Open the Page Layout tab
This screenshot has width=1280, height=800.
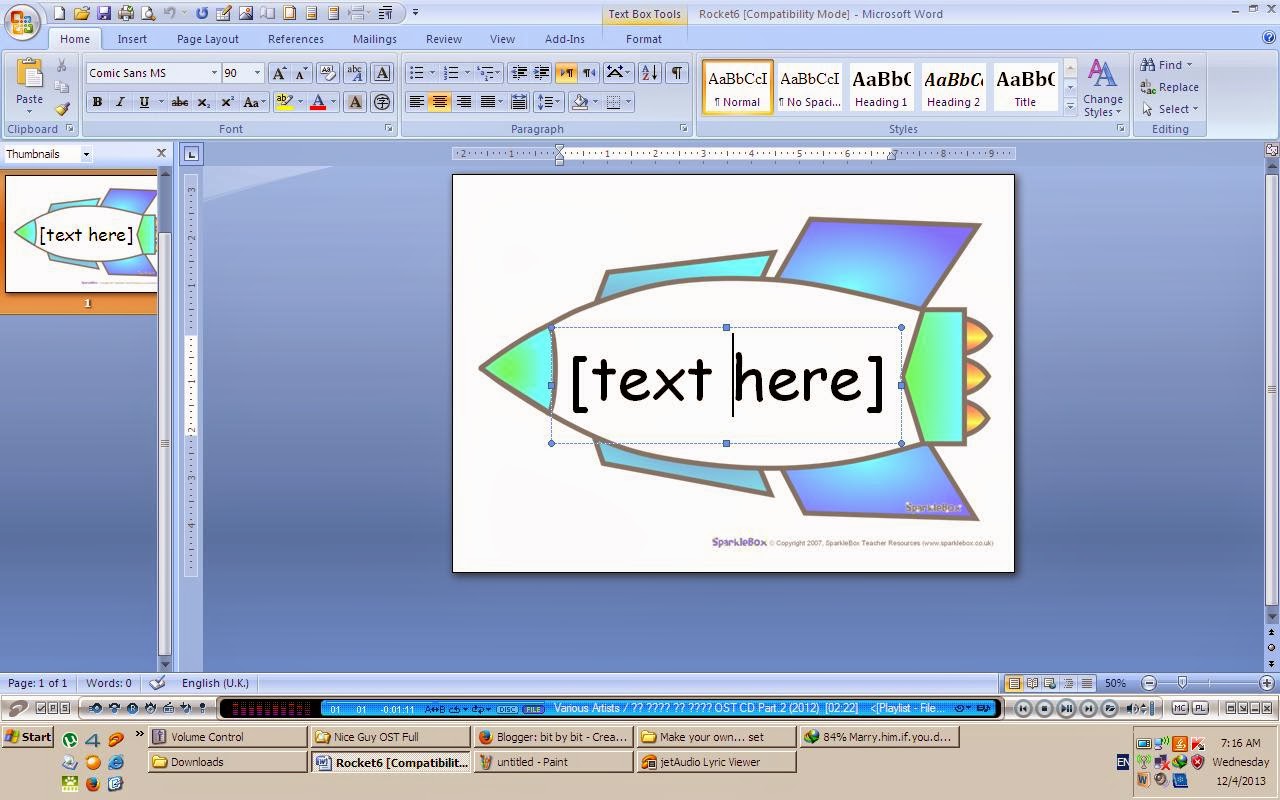[x=208, y=39]
